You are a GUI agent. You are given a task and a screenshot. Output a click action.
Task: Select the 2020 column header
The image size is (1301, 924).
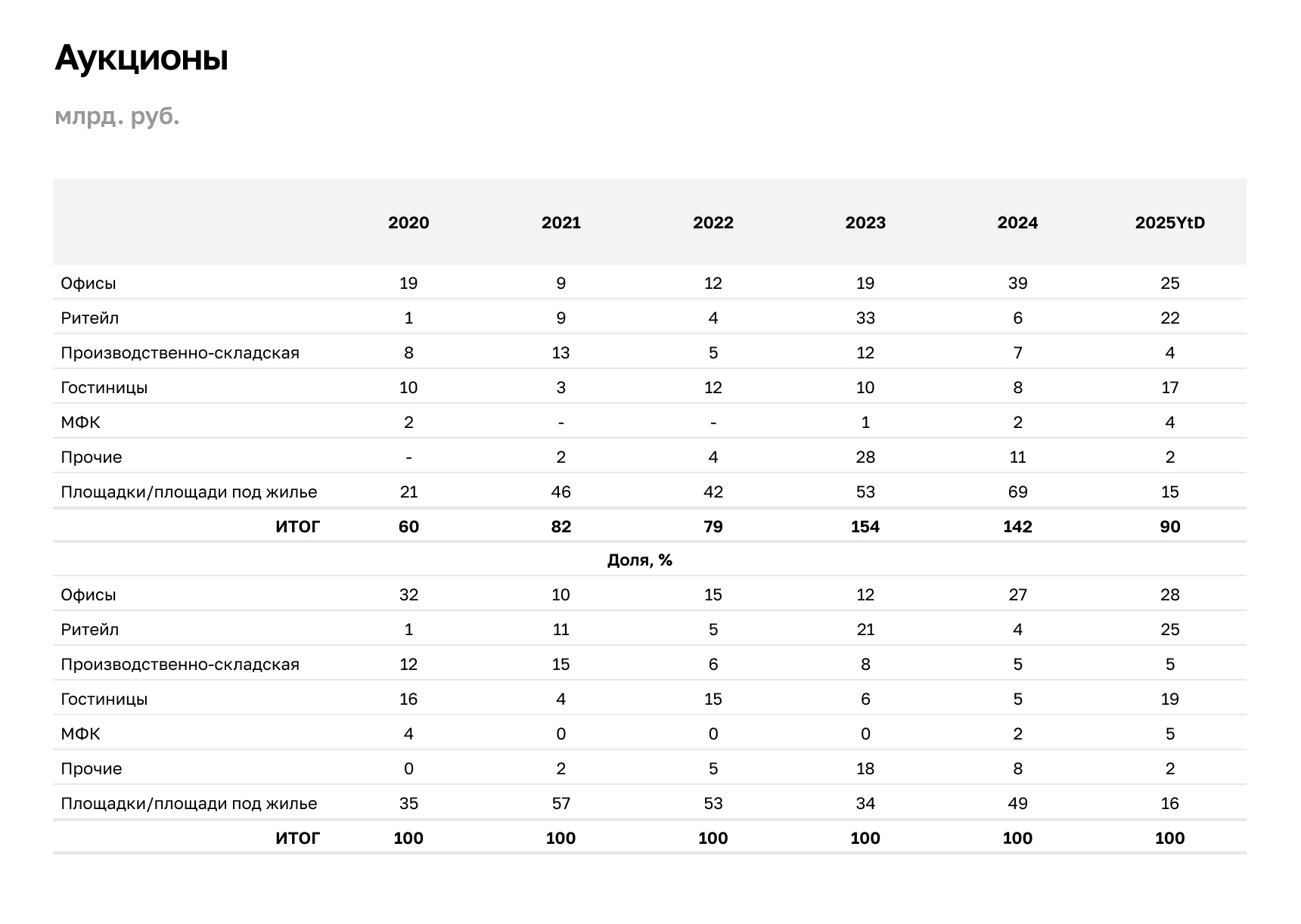pyautogui.click(x=408, y=222)
